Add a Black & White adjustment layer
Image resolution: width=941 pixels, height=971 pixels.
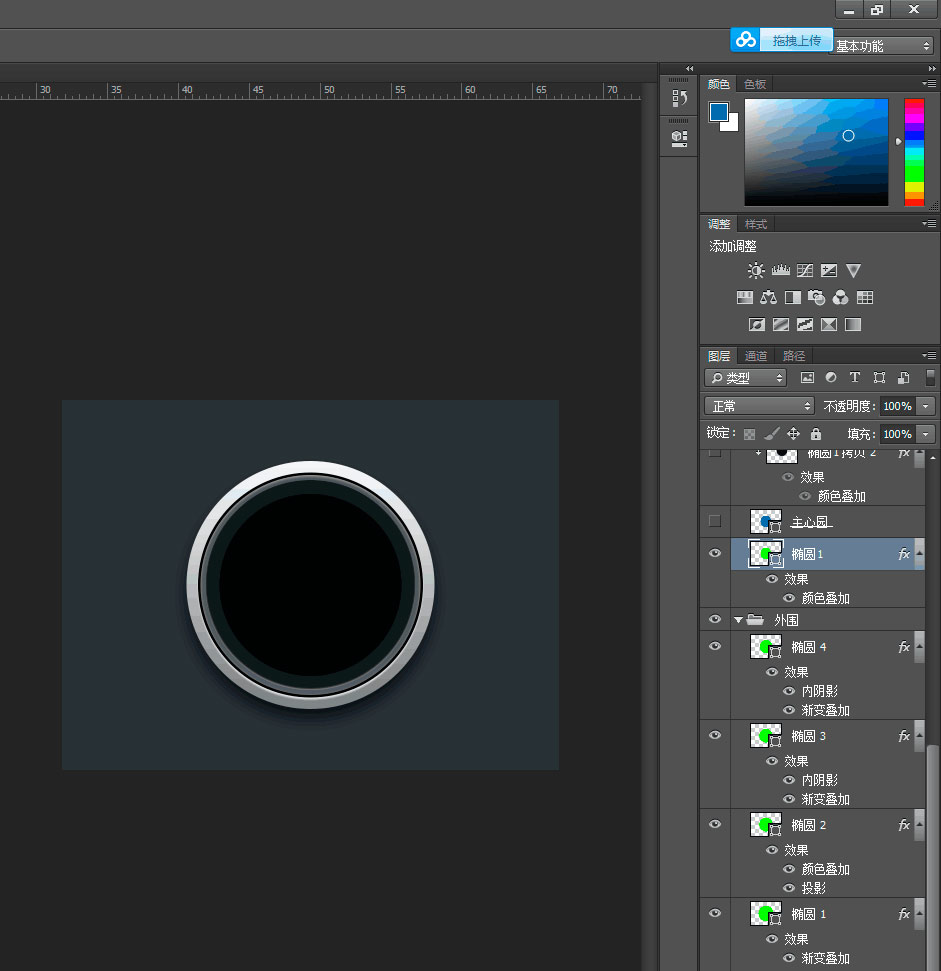point(792,298)
